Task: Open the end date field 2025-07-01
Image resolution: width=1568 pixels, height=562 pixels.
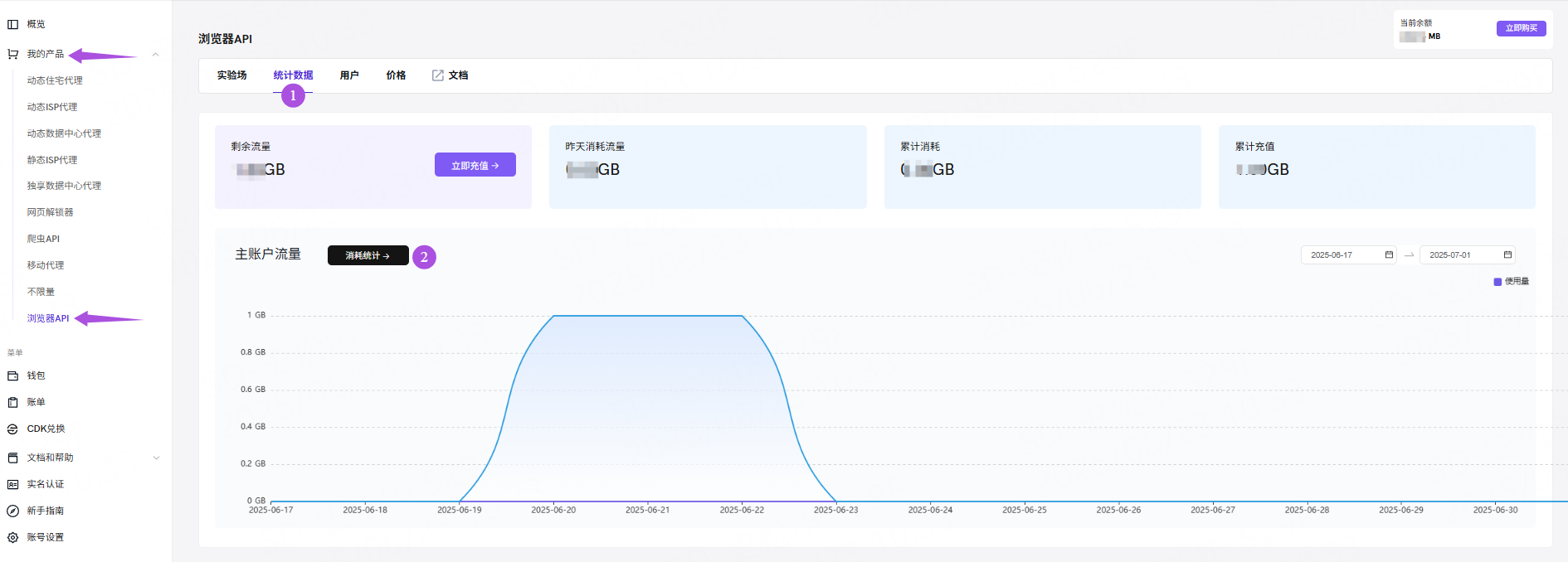Action: [x=1467, y=255]
